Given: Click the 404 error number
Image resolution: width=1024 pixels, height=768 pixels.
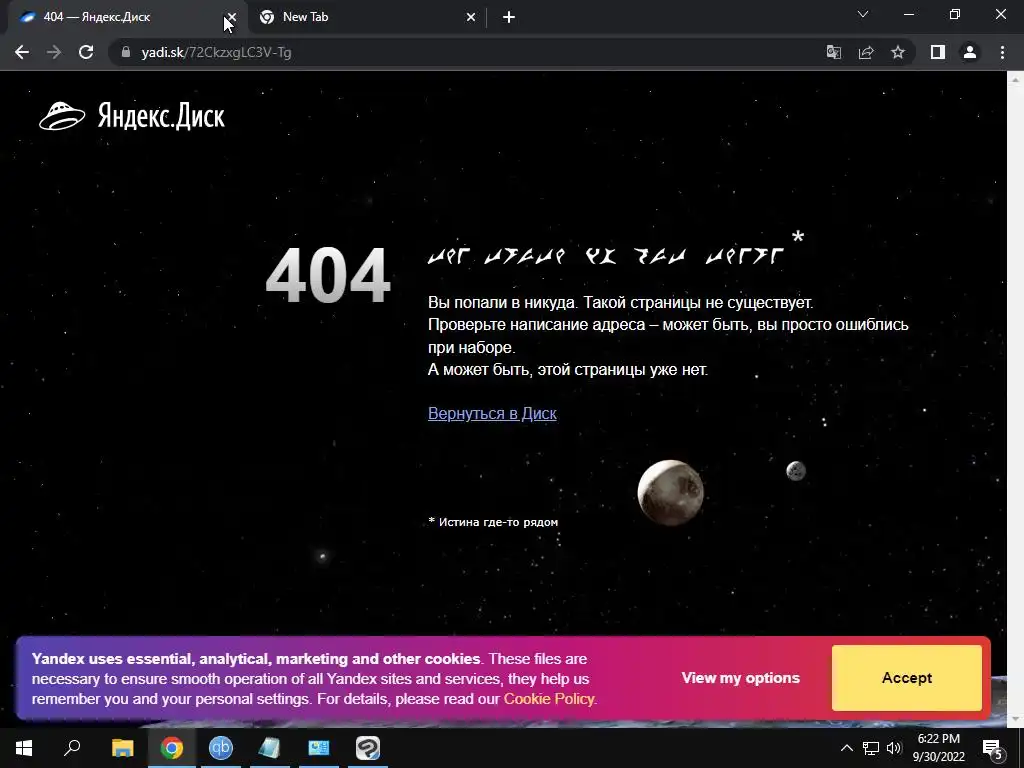Looking at the screenshot, I should pos(328,276).
